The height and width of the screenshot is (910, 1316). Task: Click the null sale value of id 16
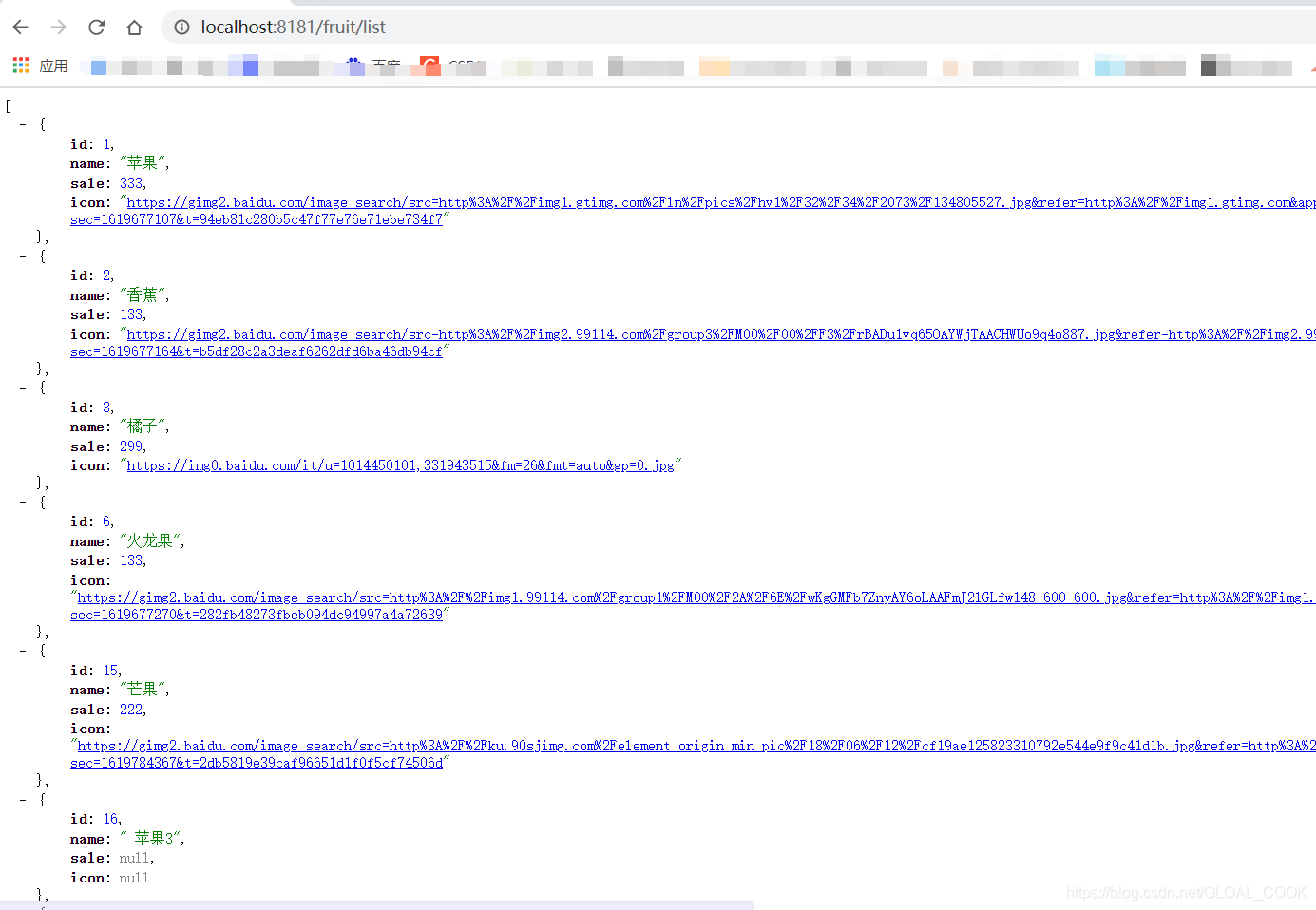(134, 858)
